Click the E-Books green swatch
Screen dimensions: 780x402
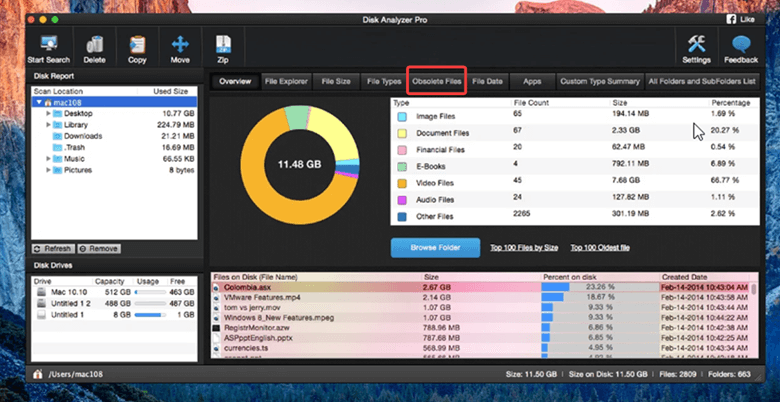tap(402, 167)
